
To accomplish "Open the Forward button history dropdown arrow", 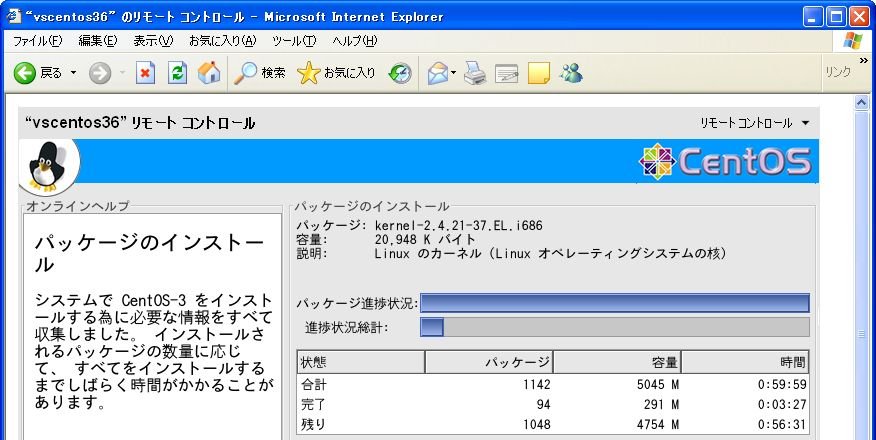I will (122, 73).
